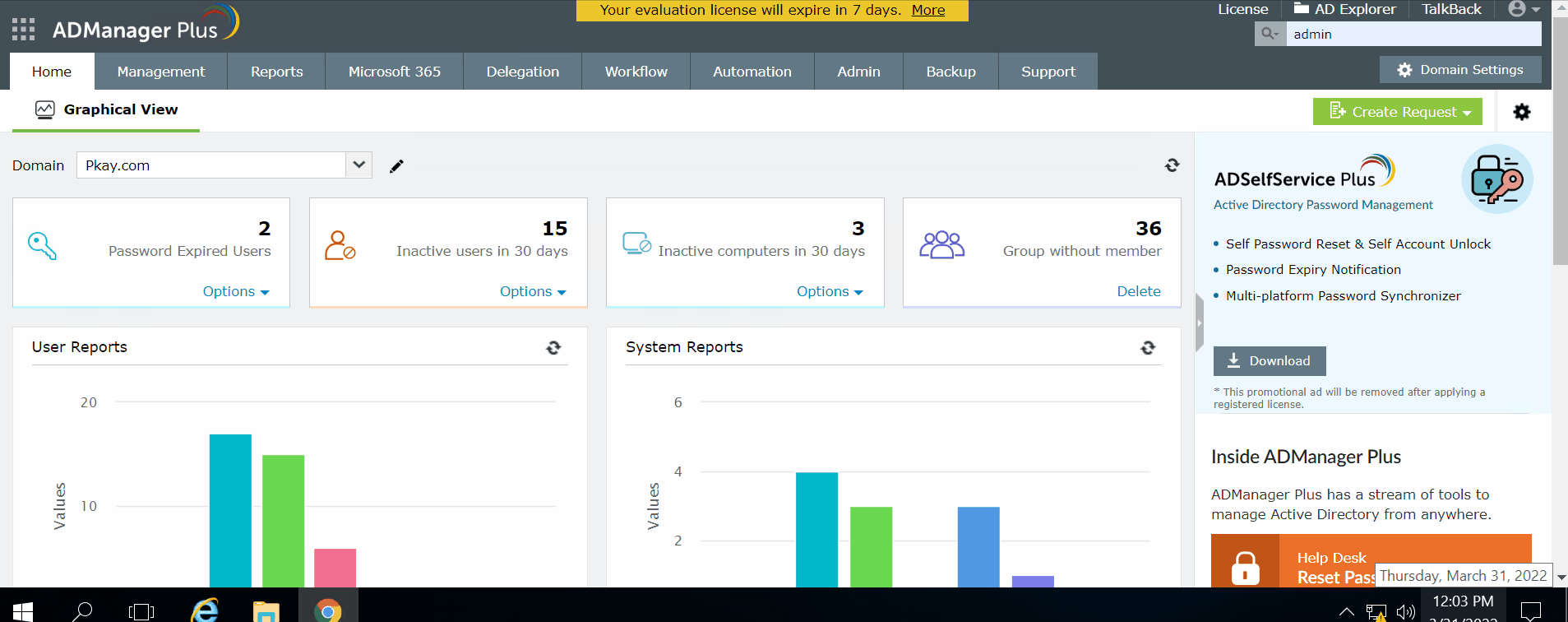1568x622 pixels.
Task: Edit domain with the pencil icon
Action: coord(396,166)
